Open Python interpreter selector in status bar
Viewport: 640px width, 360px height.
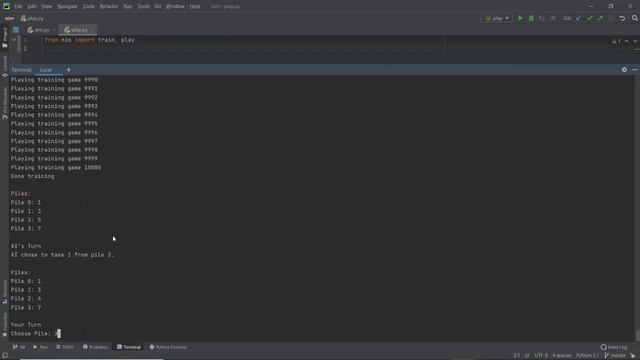point(587,356)
